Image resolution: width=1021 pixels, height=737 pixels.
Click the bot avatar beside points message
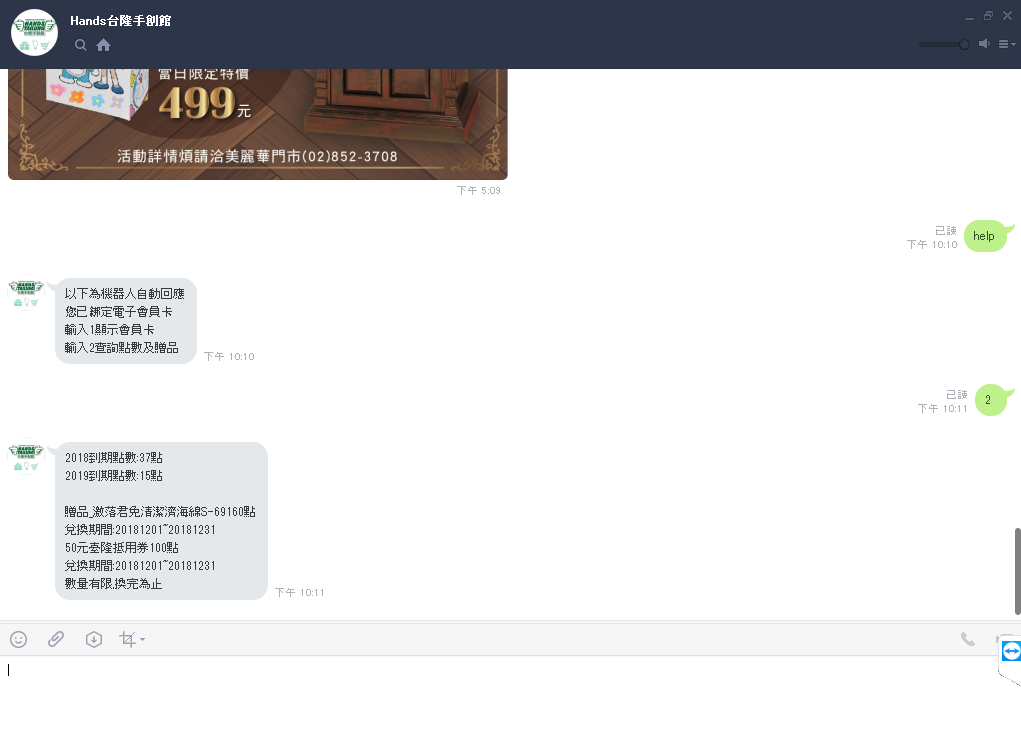pyautogui.click(x=26, y=456)
